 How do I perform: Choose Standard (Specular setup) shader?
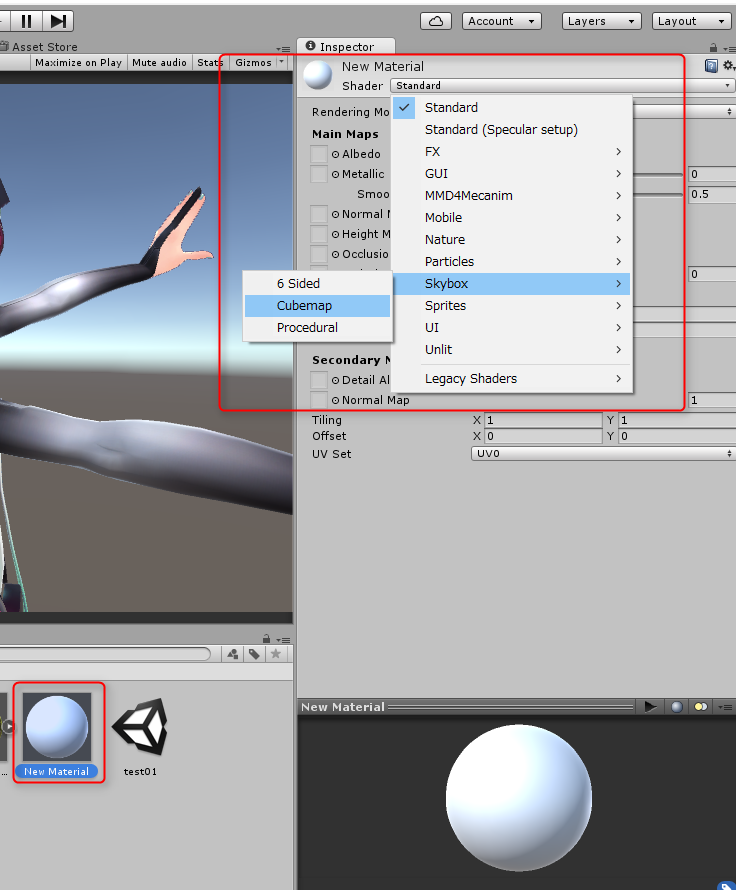pos(512,129)
